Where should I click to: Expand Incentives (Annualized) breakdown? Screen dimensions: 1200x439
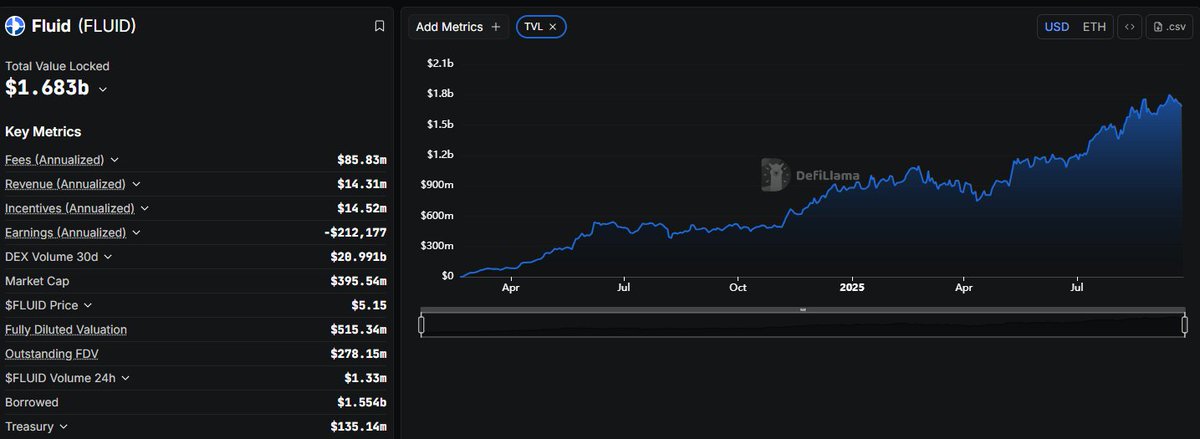click(144, 208)
